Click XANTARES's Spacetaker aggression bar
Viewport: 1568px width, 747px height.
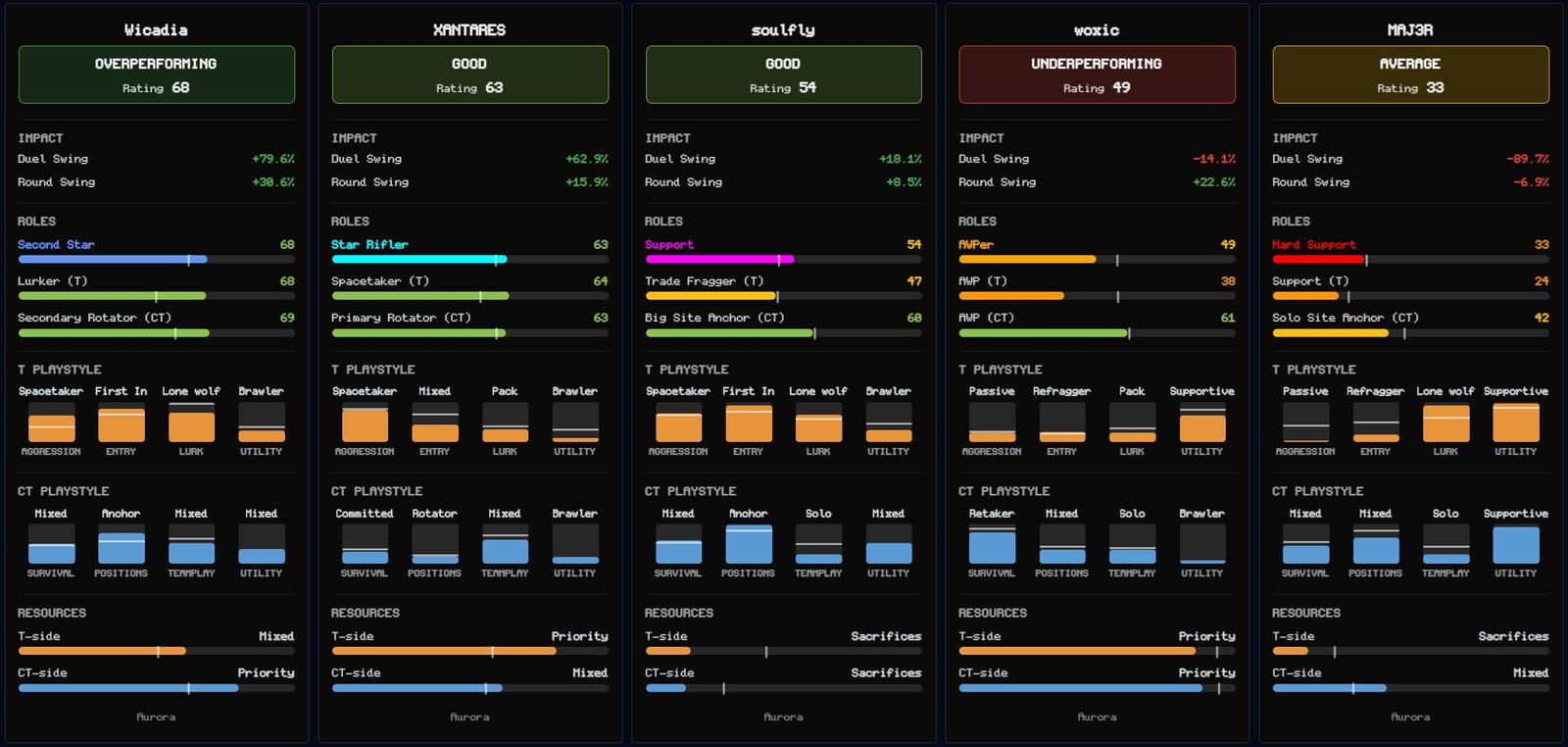[x=365, y=423]
